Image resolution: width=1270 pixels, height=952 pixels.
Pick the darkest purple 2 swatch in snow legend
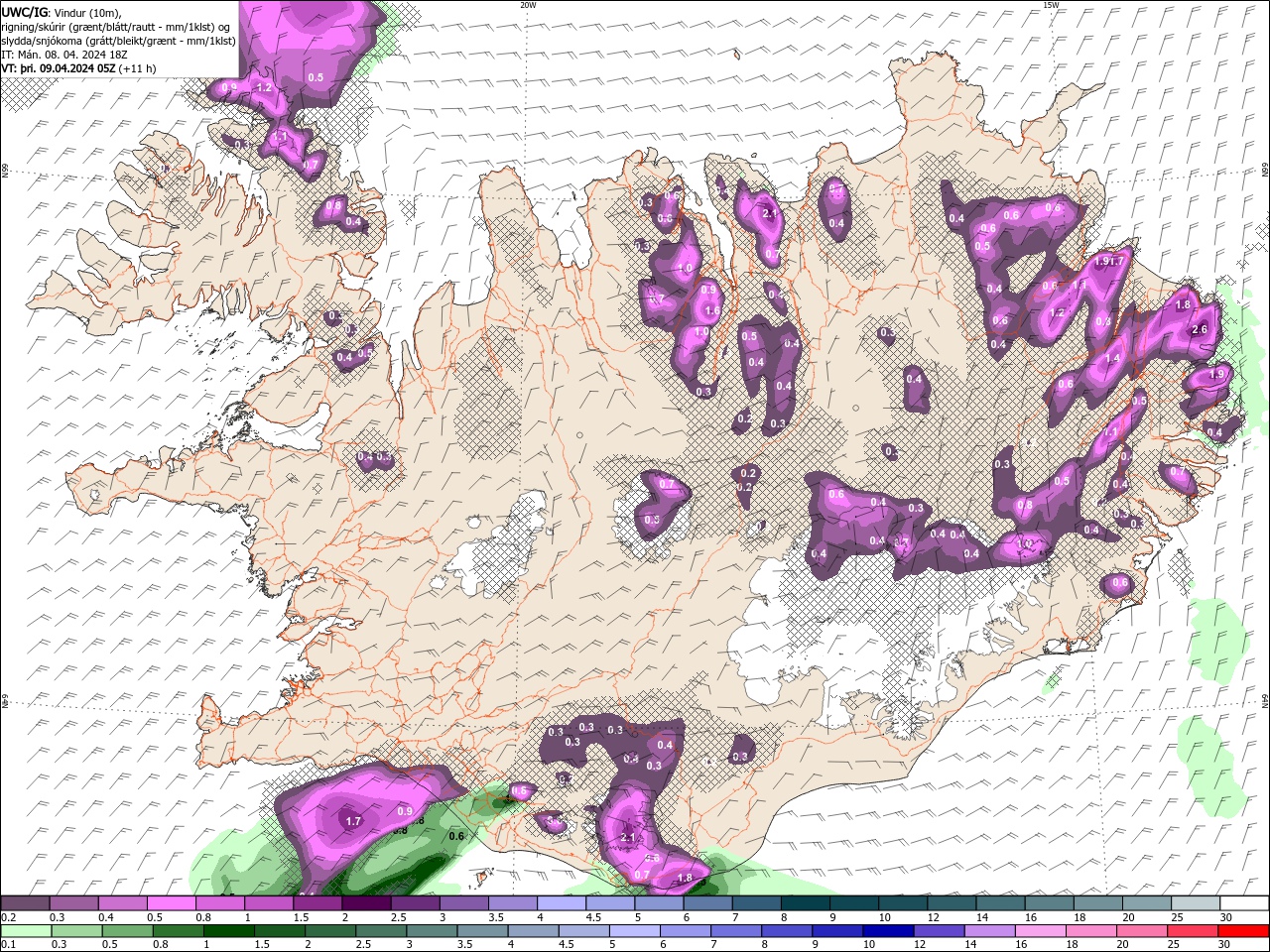tap(365, 903)
